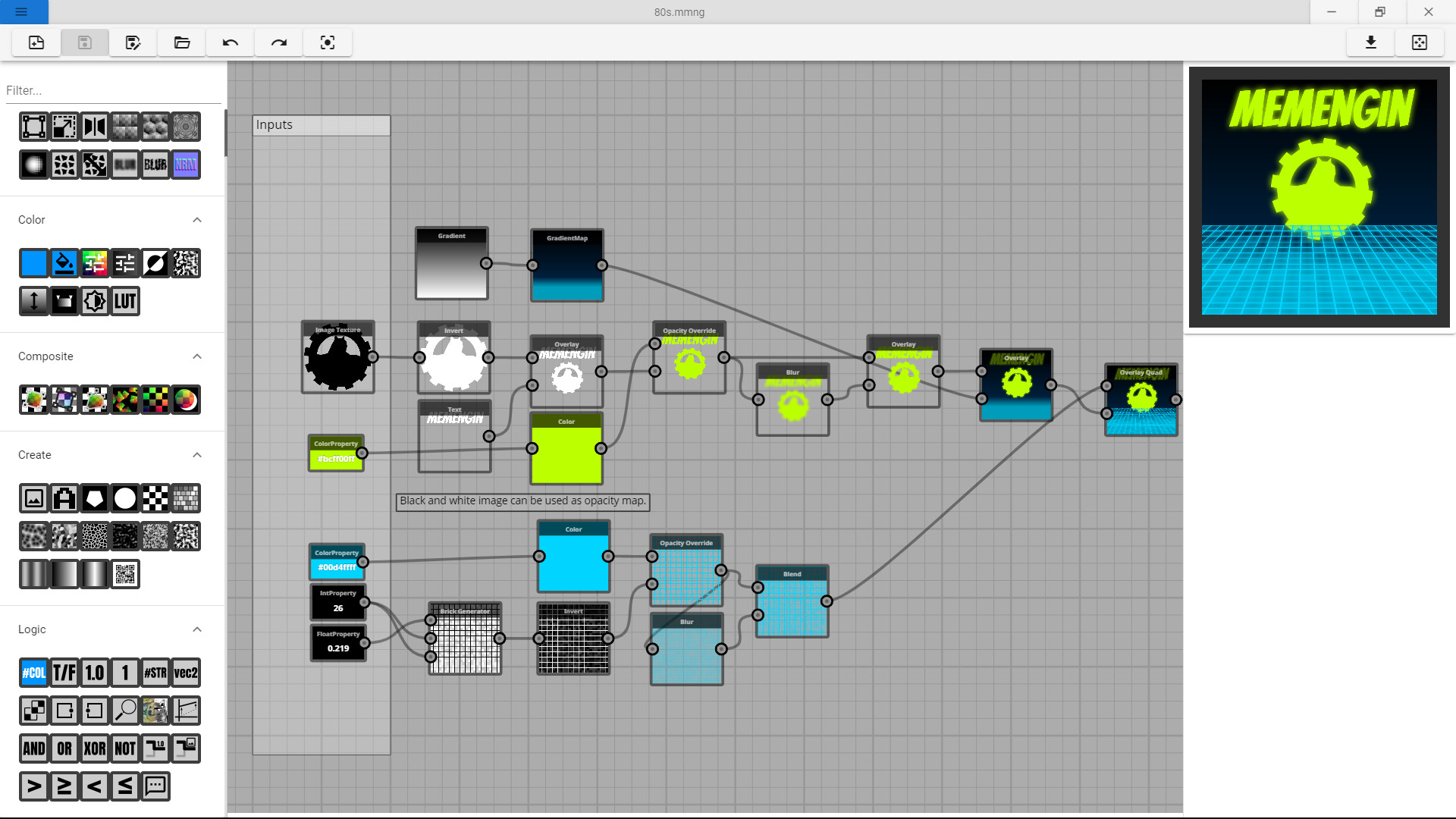Choose the AND logic node
Screen dimensions: 1456x819
coord(34,748)
